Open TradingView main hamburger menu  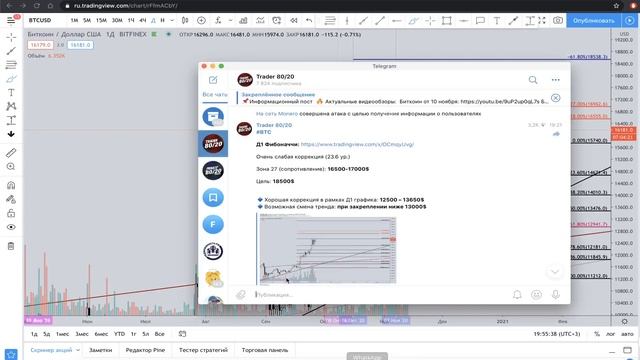click(11, 20)
